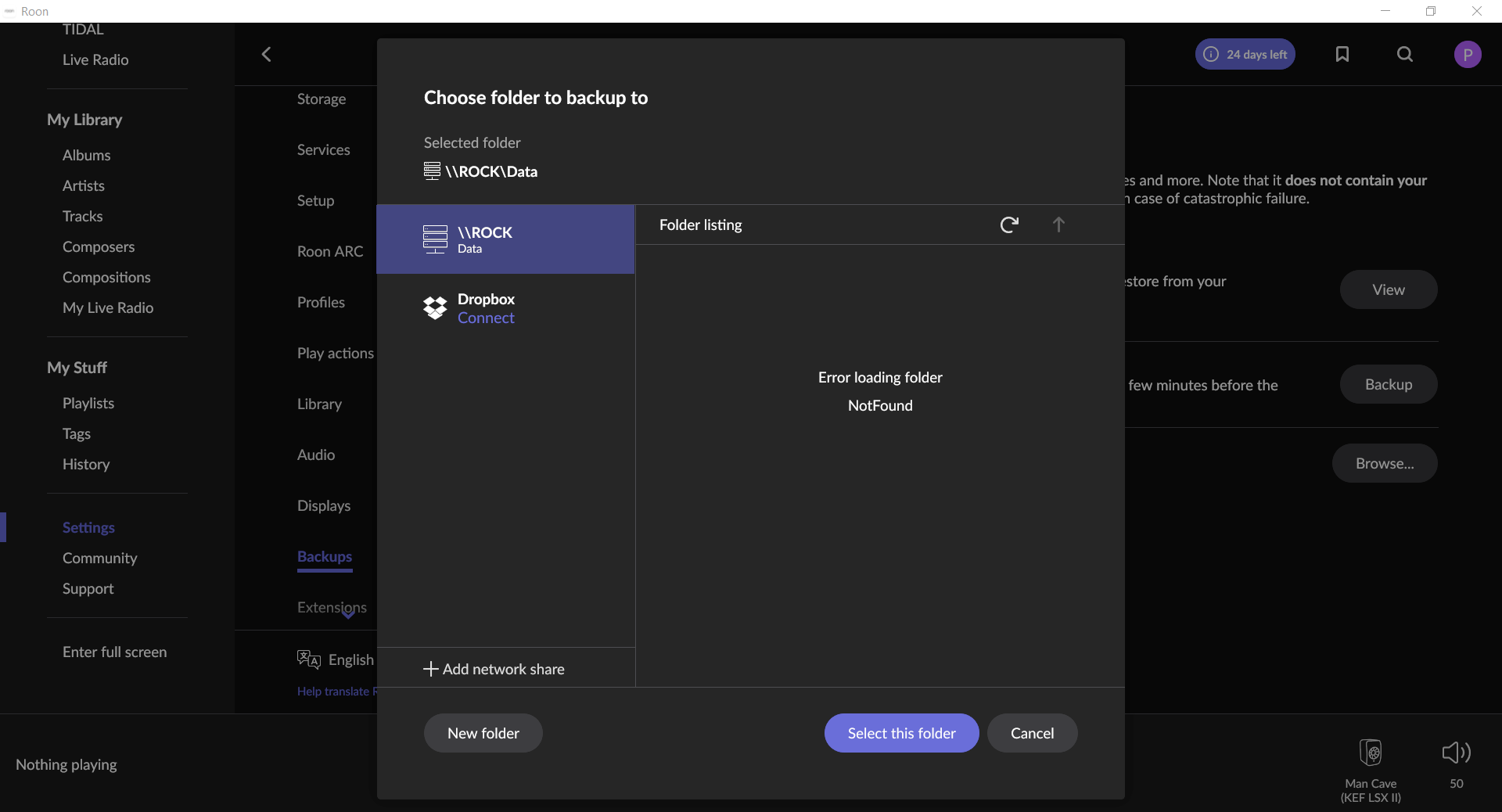Open Albums in My Library

(x=86, y=155)
